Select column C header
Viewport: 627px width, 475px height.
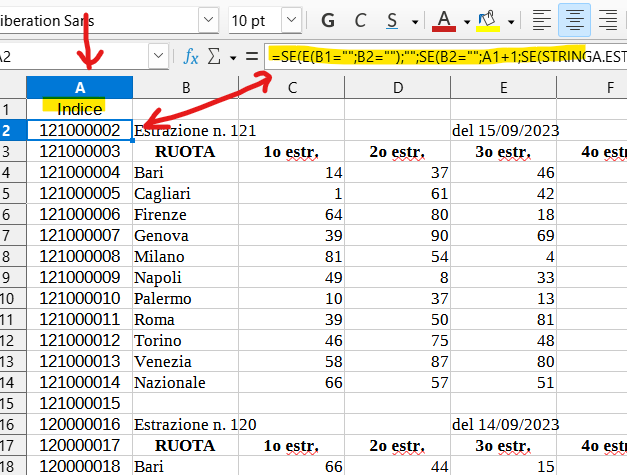[292, 88]
